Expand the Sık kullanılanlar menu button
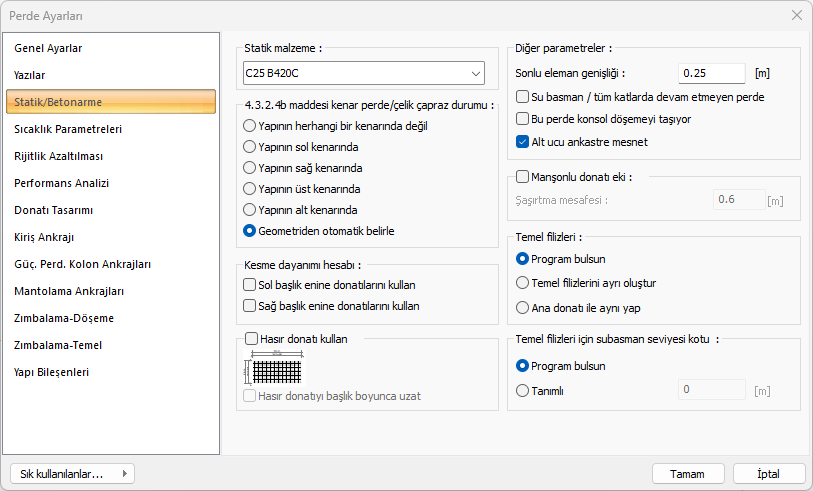This screenshot has height=491, width=813. click(x=70, y=473)
